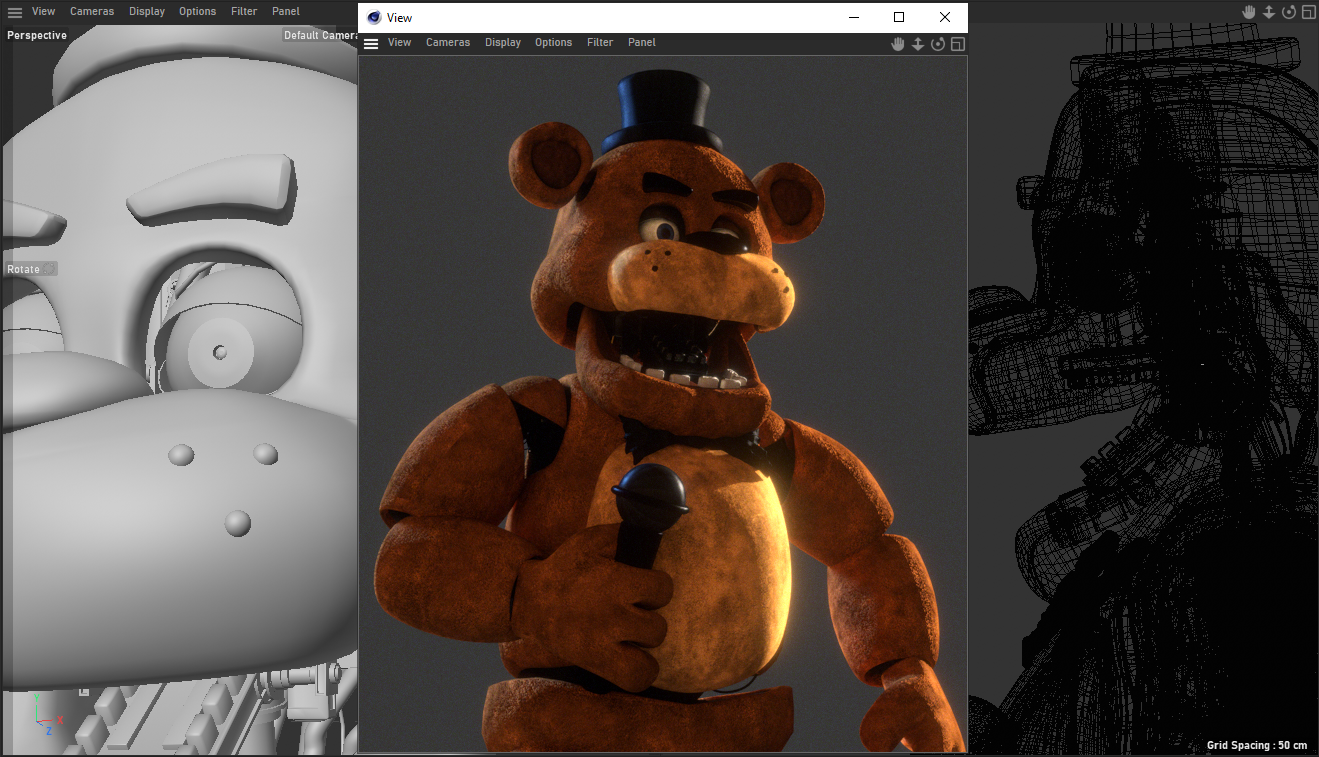Maximize the floating View window
This screenshot has width=1319, height=757.
[x=899, y=17]
